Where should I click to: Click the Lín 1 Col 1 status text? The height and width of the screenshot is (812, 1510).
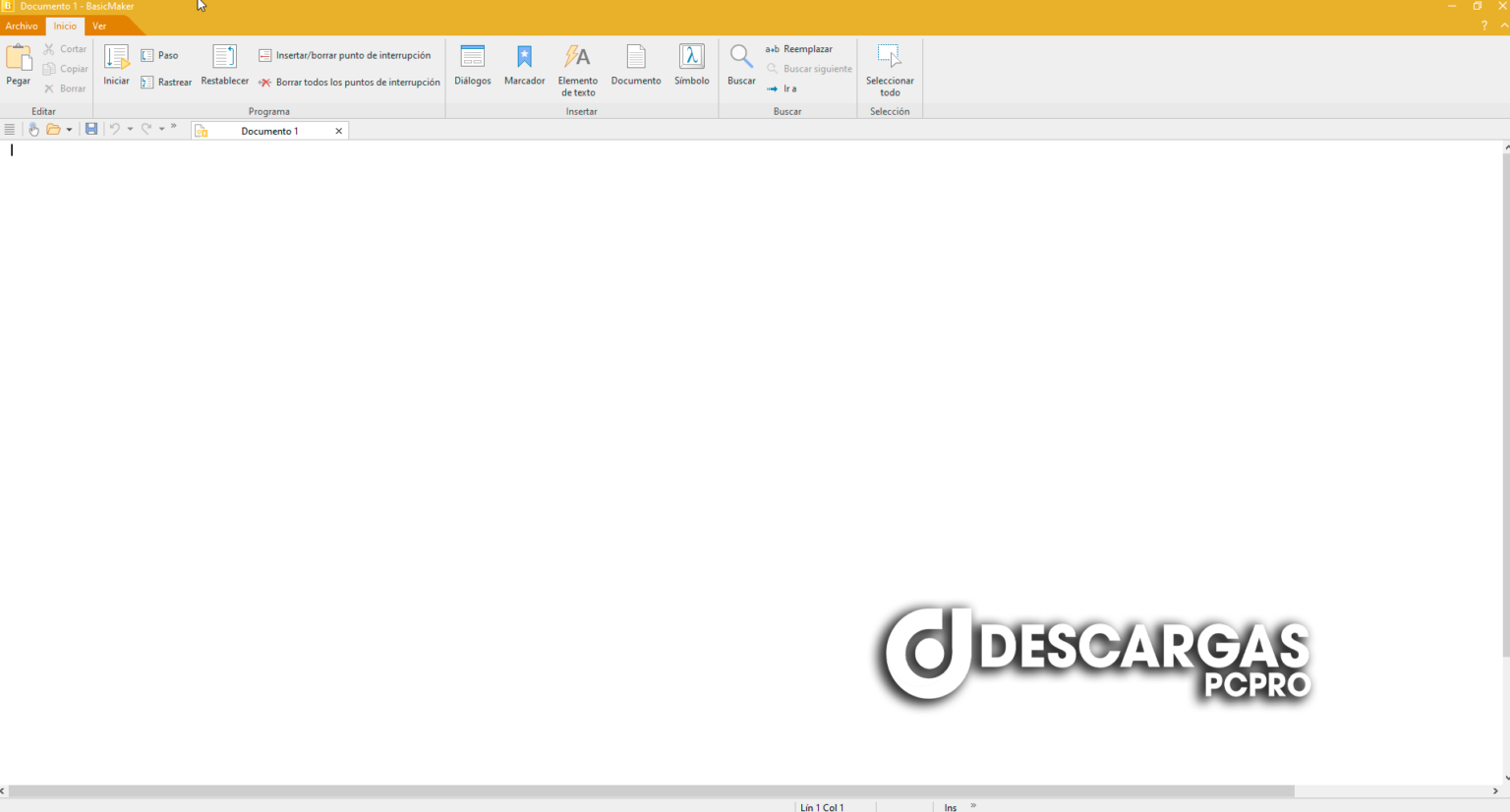[x=822, y=807]
